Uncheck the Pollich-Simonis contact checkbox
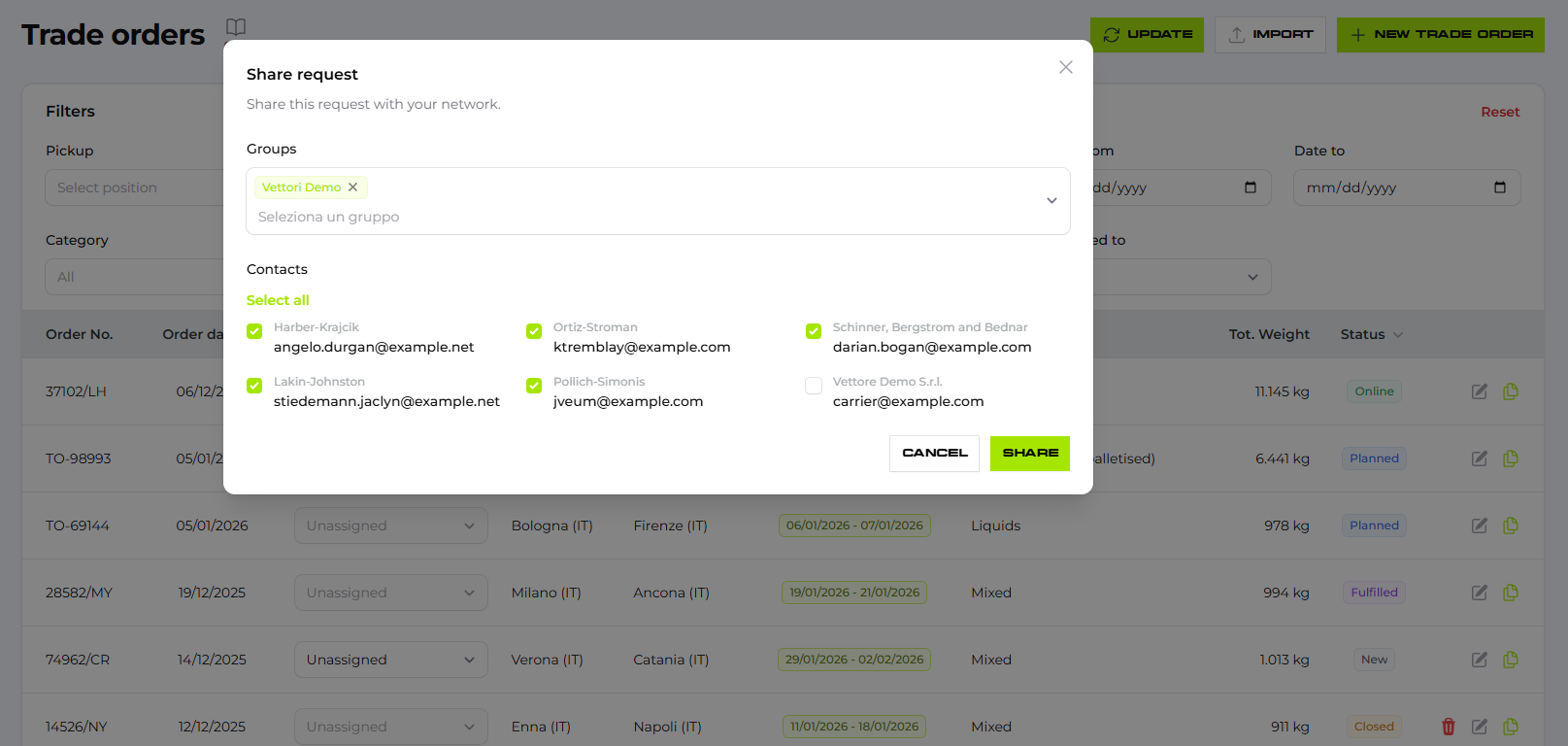This screenshot has width=1568, height=746. click(x=534, y=386)
